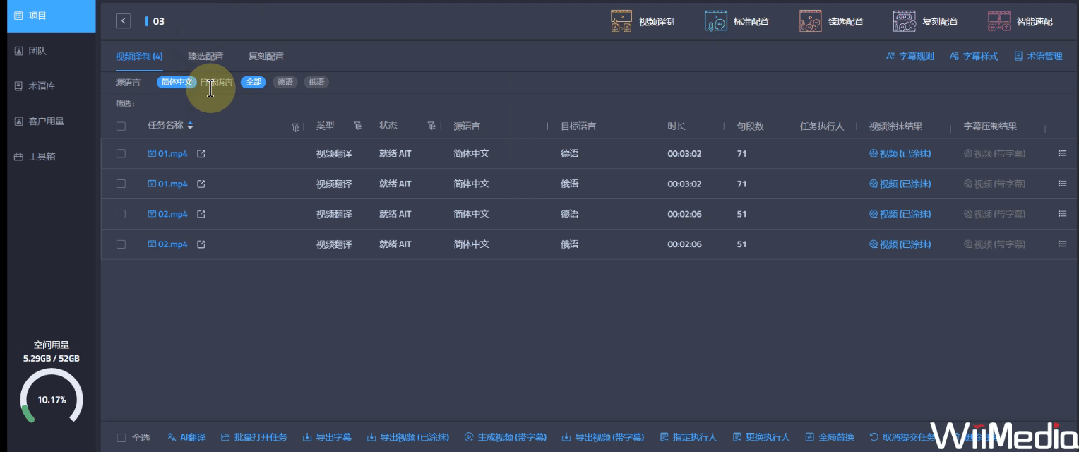Screen dimensions: 1079x452
Task: Check the select-all checkbox in table header
Action: coord(121,126)
